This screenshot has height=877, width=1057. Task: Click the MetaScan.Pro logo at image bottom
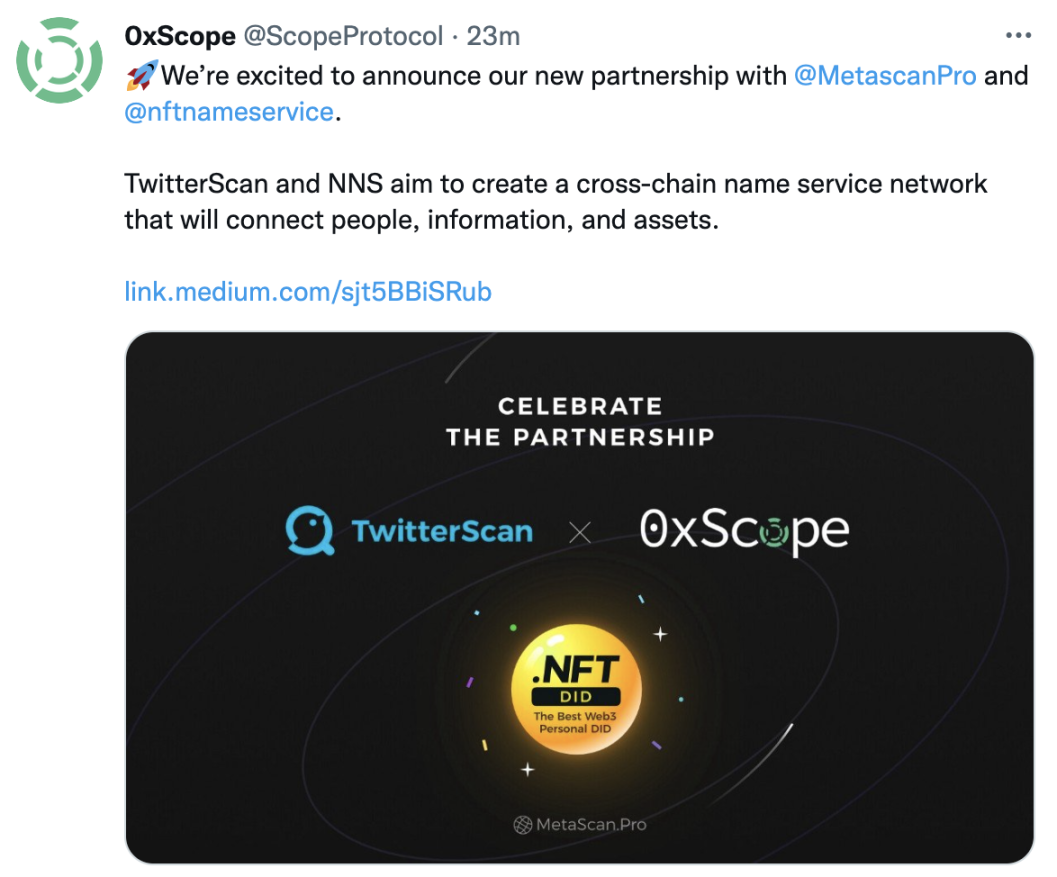point(580,825)
